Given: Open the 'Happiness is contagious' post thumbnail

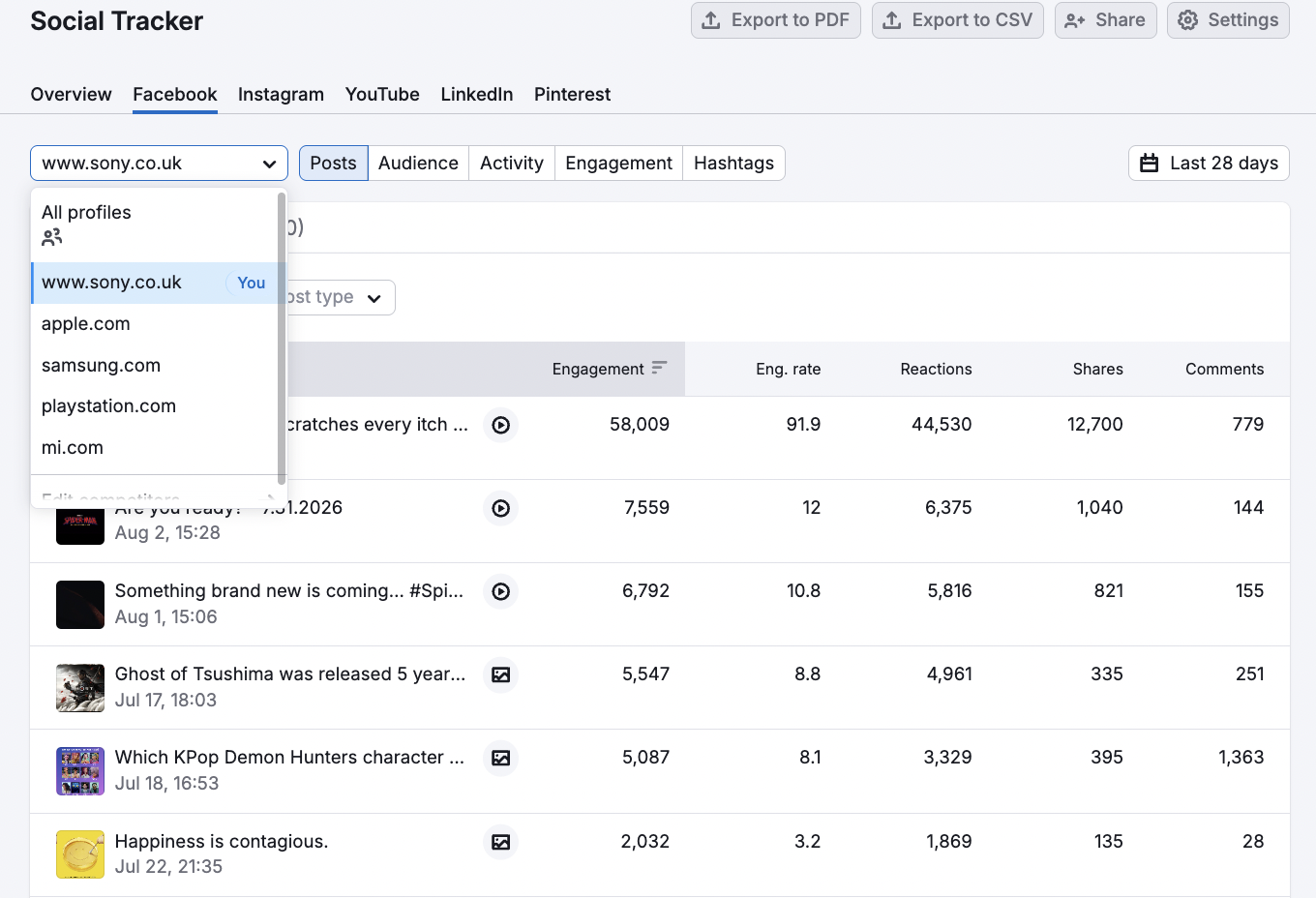Looking at the screenshot, I should pyautogui.click(x=79, y=854).
